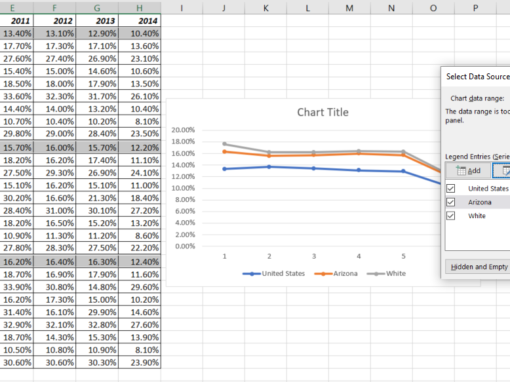This screenshot has width=510, height=382.
Task: Select cell containing 33.60%
Action: coord(17,96)
